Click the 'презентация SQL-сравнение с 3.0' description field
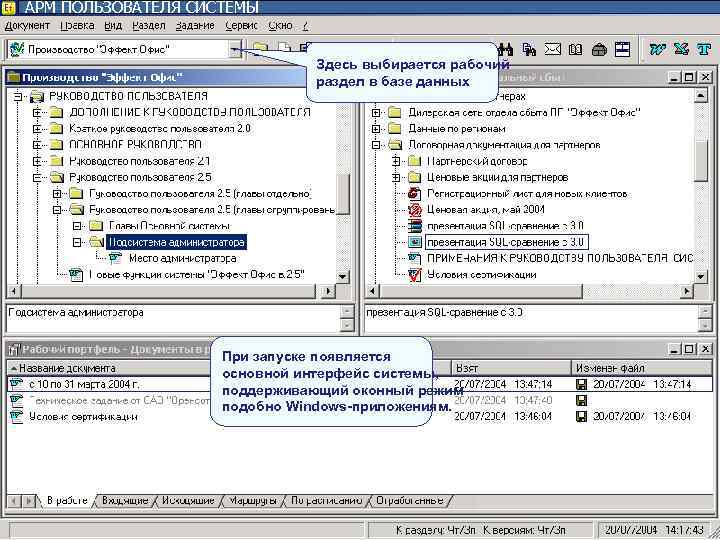Screen dimensions: 720x540 point(532,318)
